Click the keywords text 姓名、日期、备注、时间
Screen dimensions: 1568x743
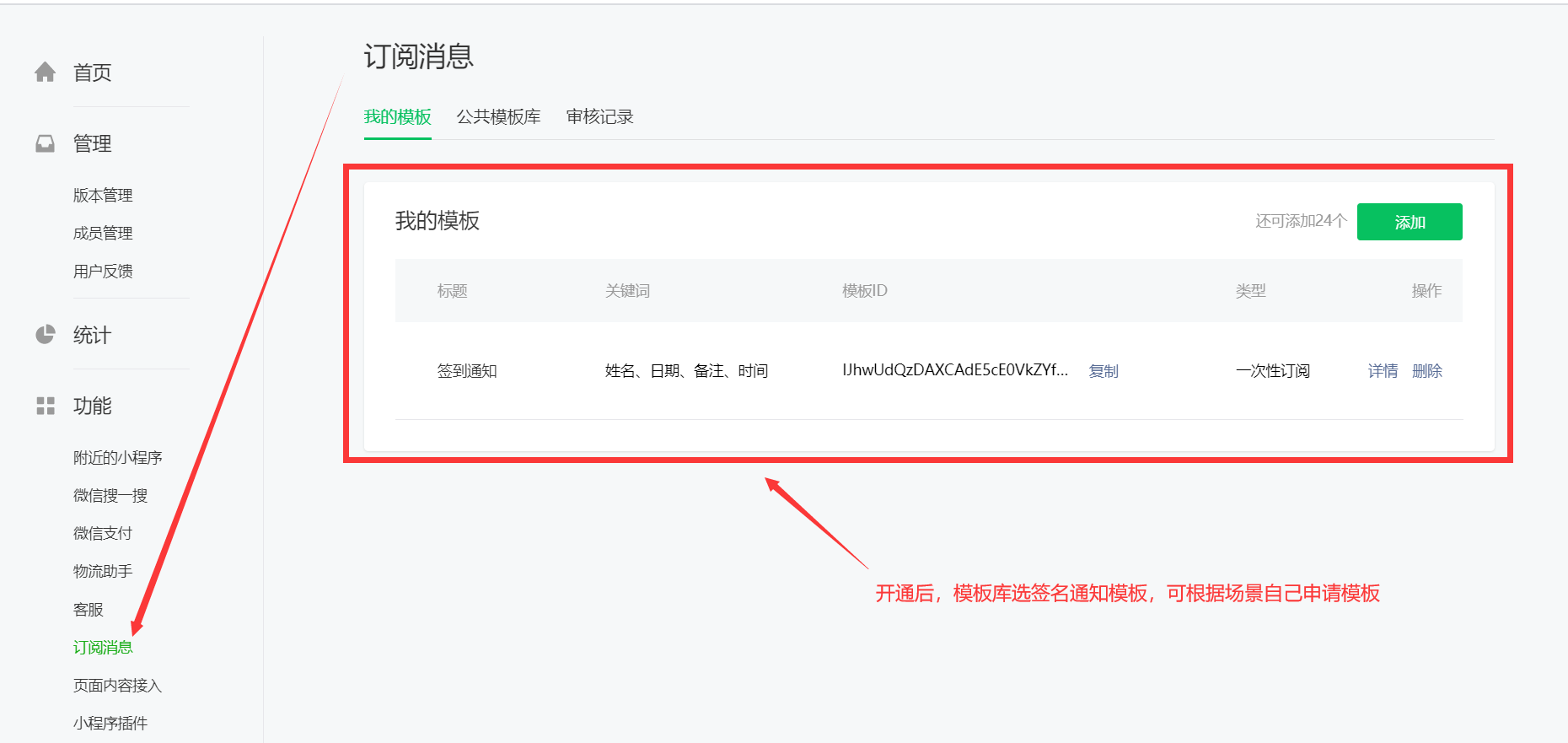(x=686, y=371)
